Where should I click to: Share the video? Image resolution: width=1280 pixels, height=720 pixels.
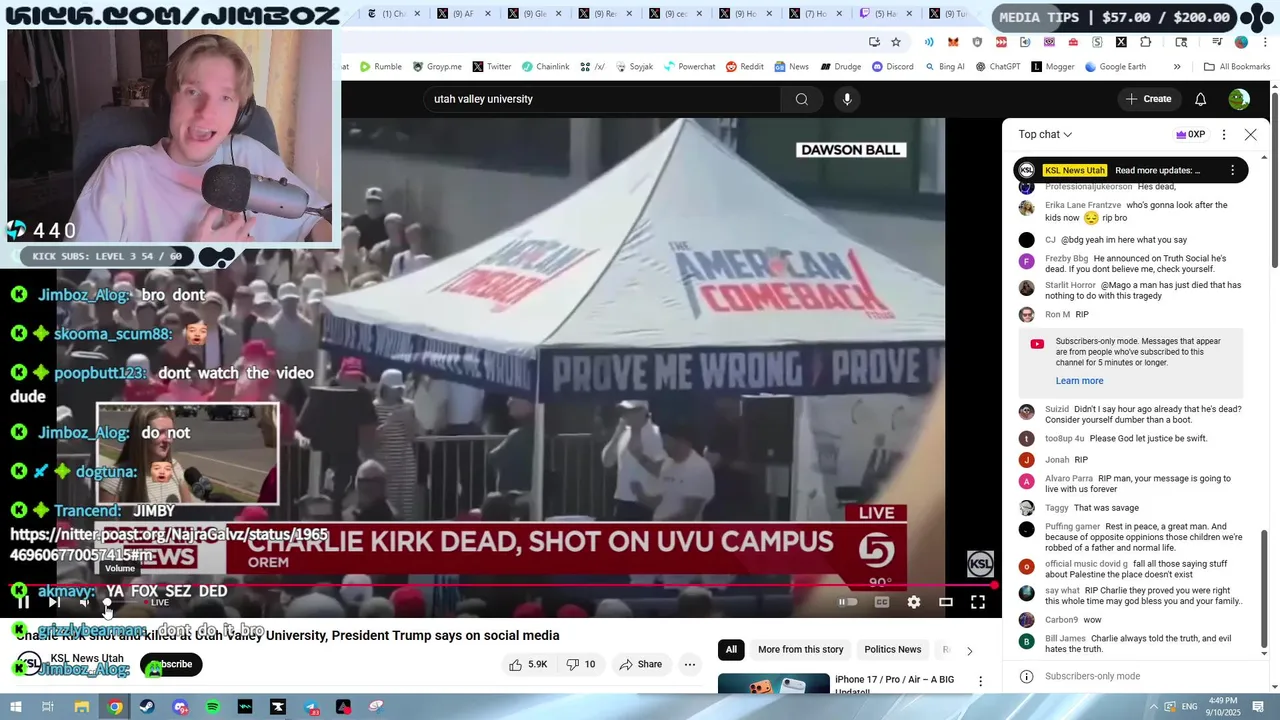(x=640, y=664)
